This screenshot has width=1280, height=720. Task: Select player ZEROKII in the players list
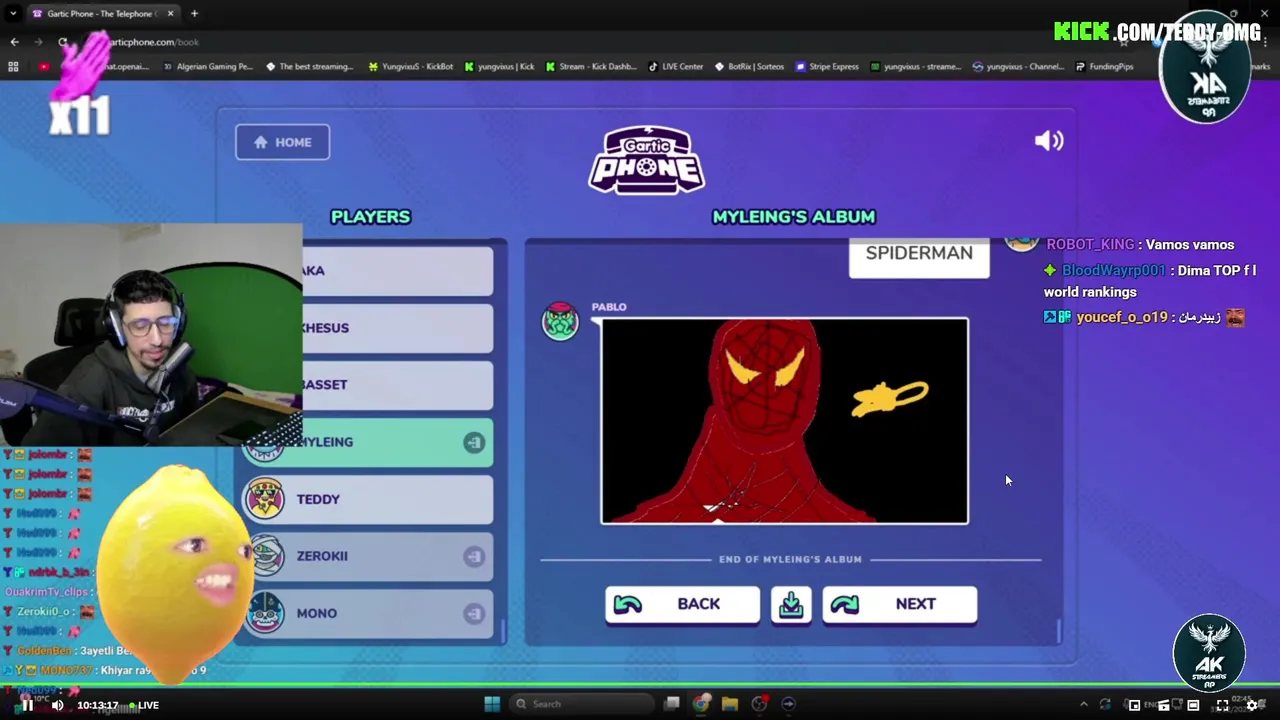(x=368, y=556)
